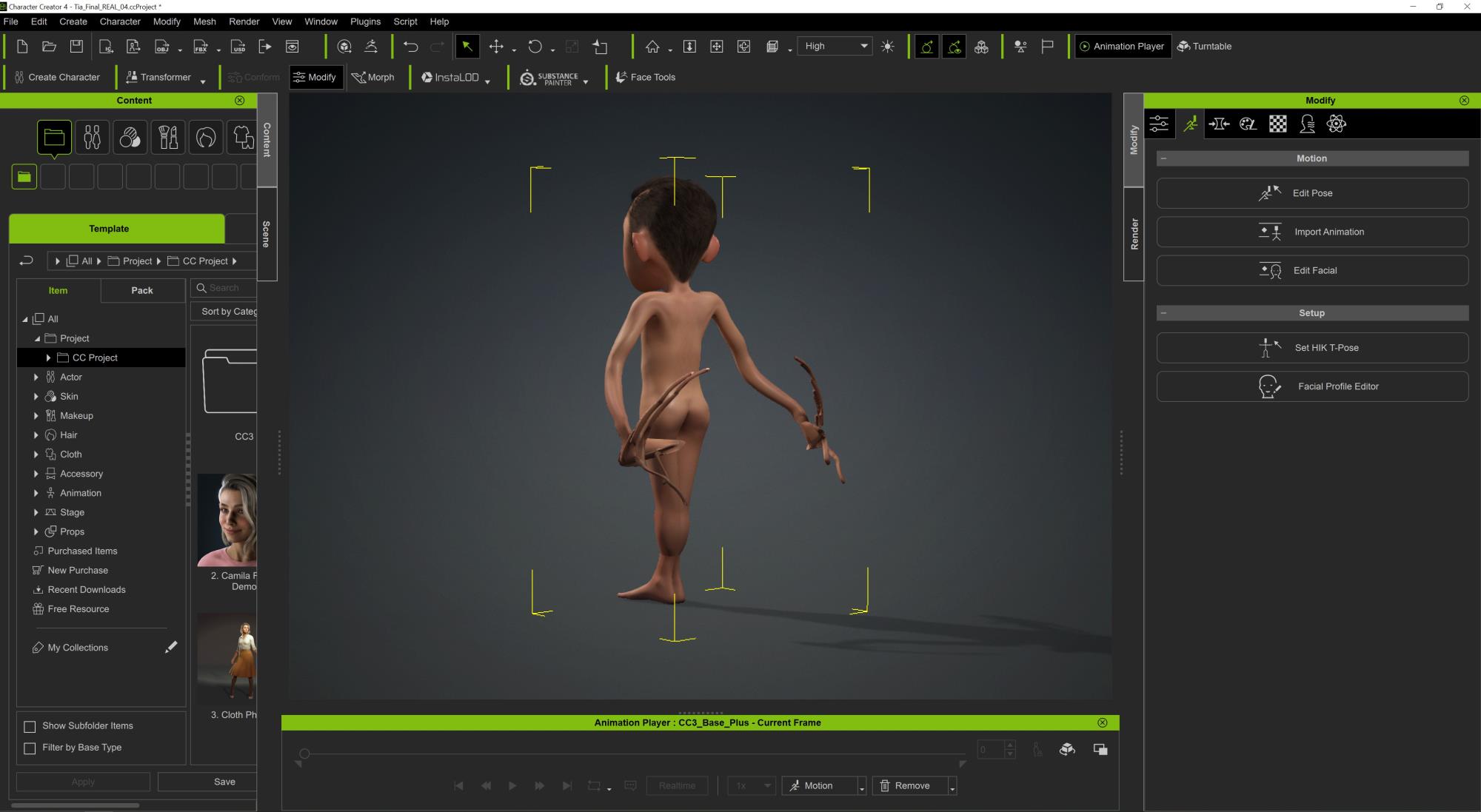Open the High render quality dropdown
1481x812 pixels.
pyautogui.click(x=836, y=46)
